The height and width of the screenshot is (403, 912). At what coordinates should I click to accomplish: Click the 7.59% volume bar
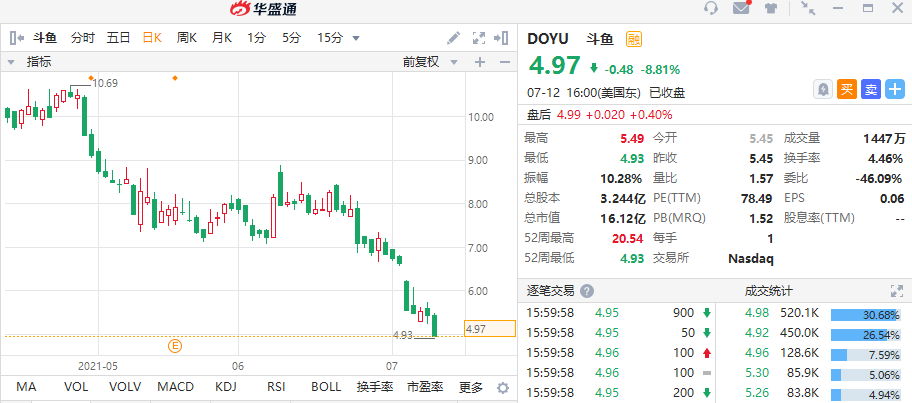pos(866,355)
